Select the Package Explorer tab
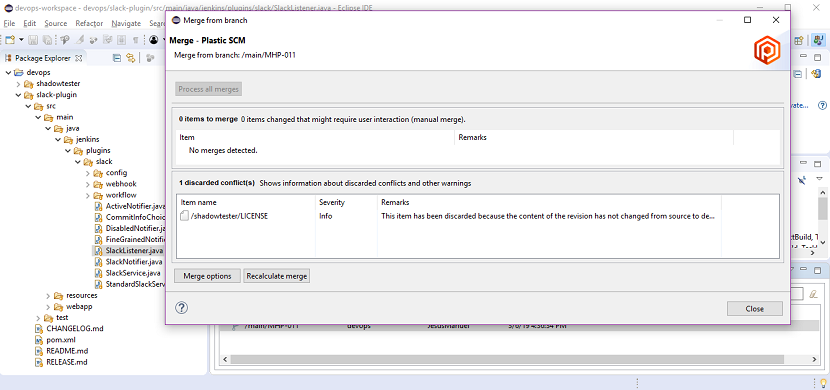 [x=42, y=58]
